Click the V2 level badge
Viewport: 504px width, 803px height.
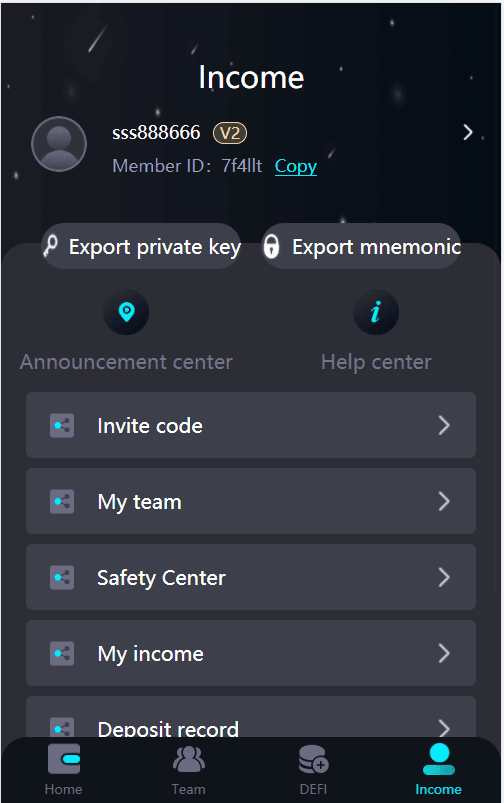(x=230, y=133)
